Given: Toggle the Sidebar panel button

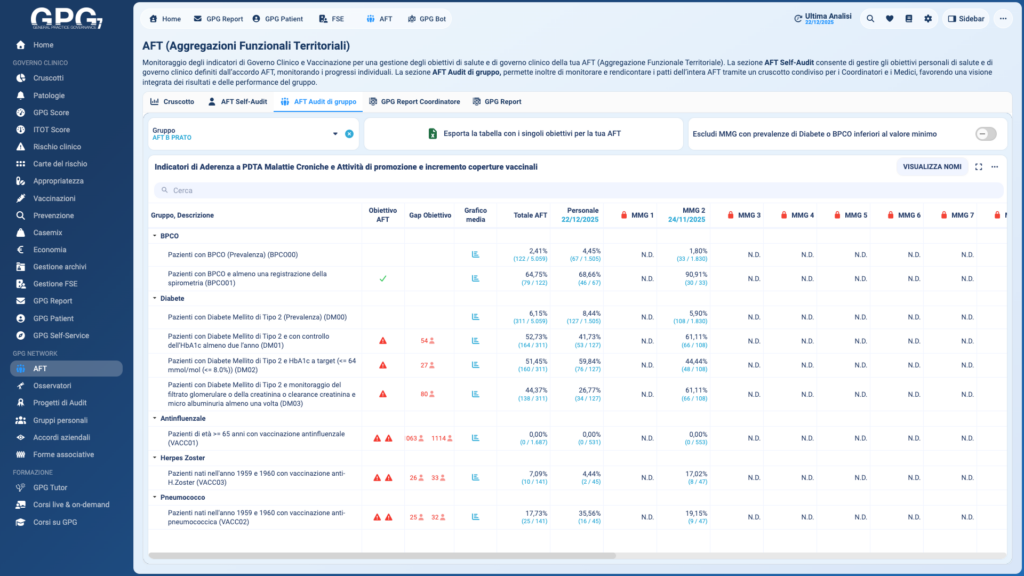Looking at the screenshot, I should point(966,18).
